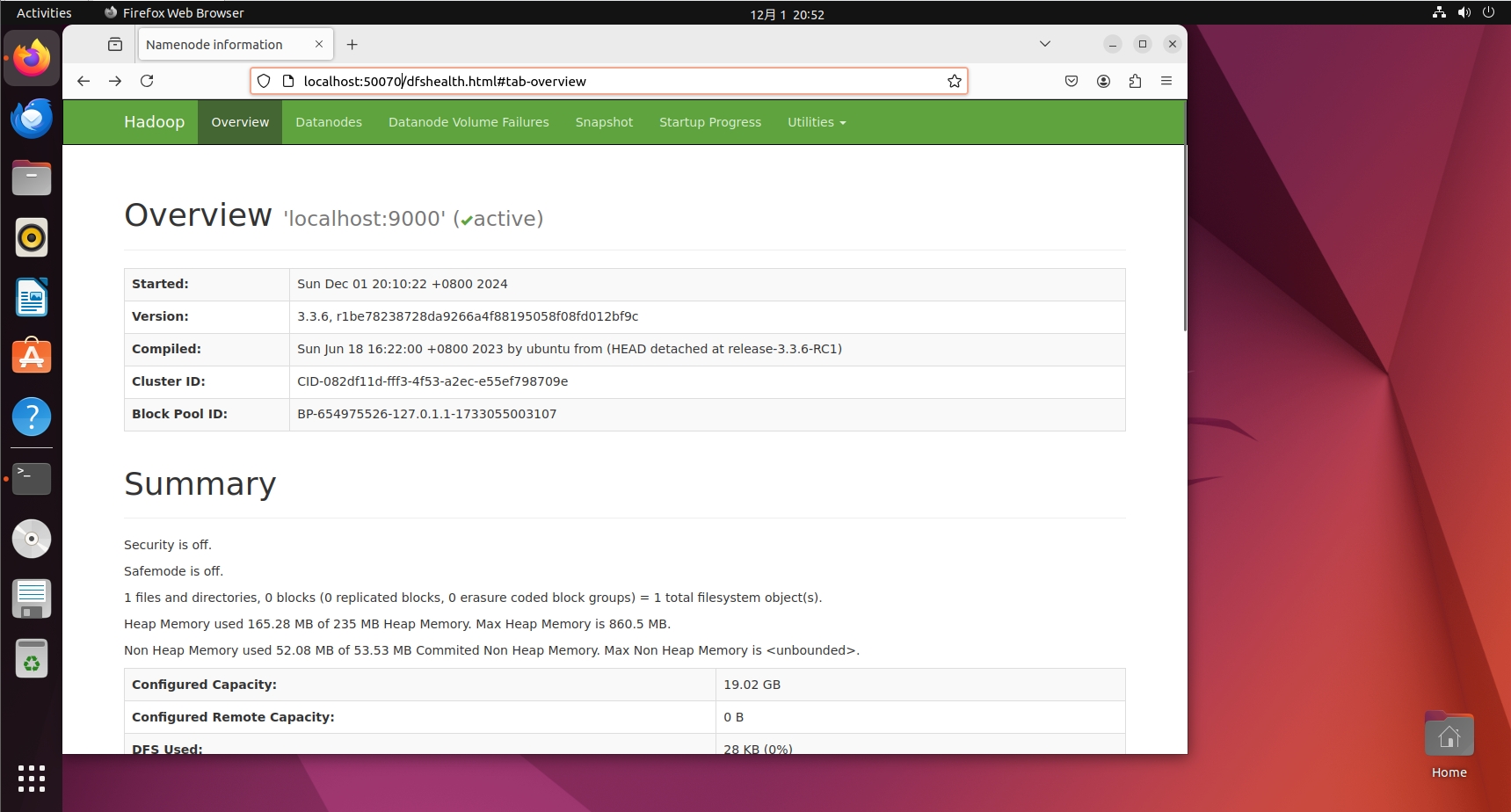Click the tracking protection shield icon
This screenshot has width=1511, height=812.
pyautogui.click(x=264, y=81)
